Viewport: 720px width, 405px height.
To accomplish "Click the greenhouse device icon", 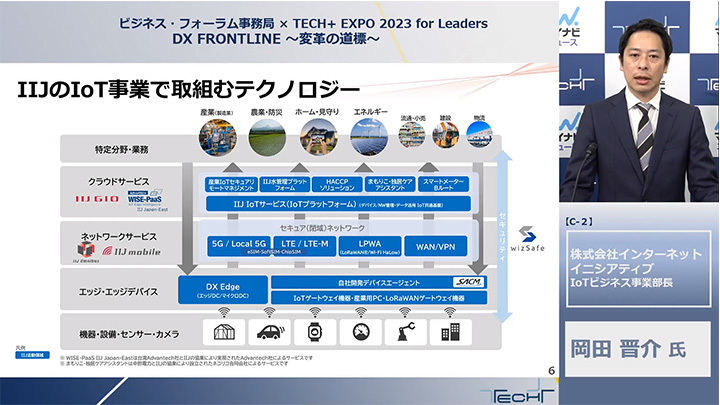I will click(x=224, y=332).
